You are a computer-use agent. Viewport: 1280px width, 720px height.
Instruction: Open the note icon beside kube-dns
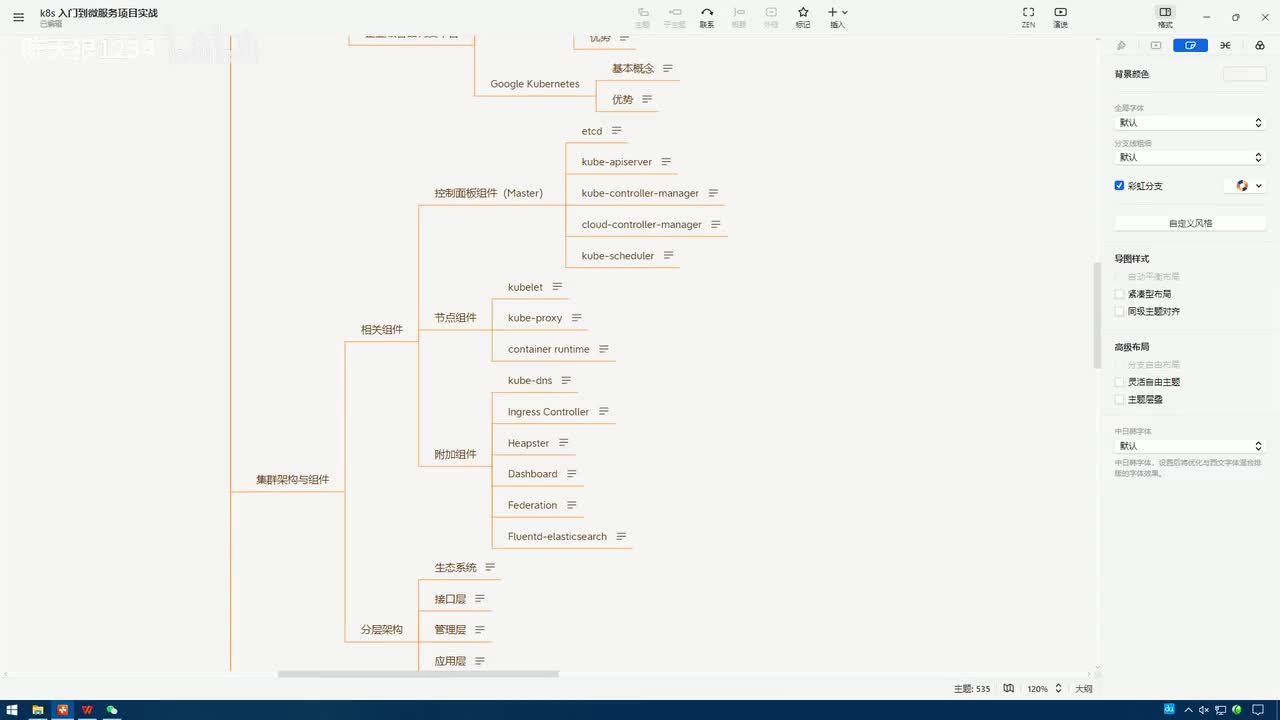click(566, 380)
